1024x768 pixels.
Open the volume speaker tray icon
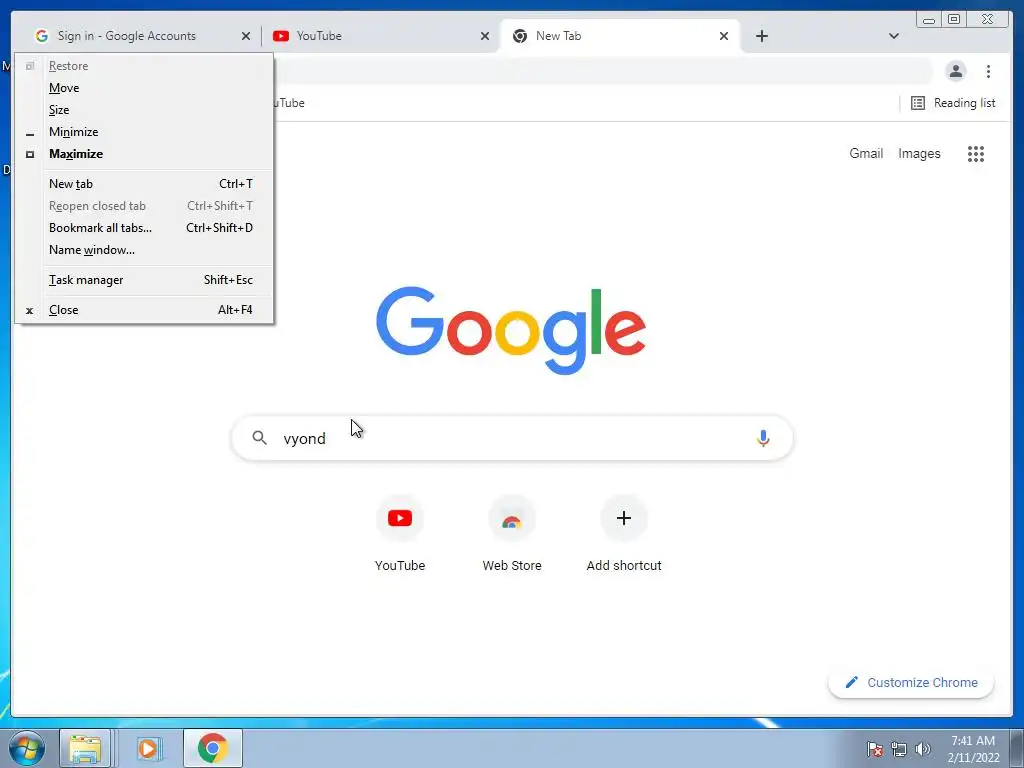tap(922, 749)
